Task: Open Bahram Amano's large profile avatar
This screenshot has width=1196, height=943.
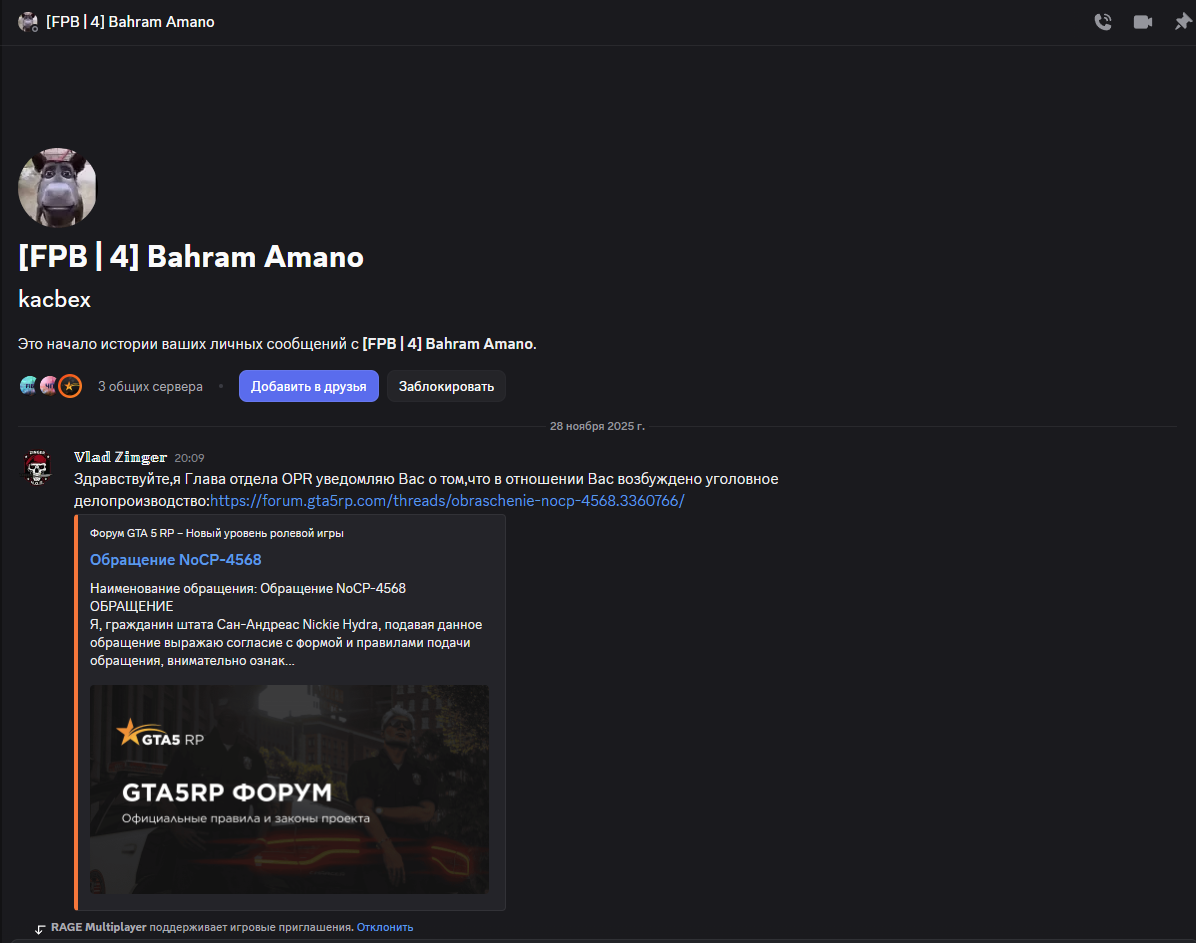Action: point(57,187)
